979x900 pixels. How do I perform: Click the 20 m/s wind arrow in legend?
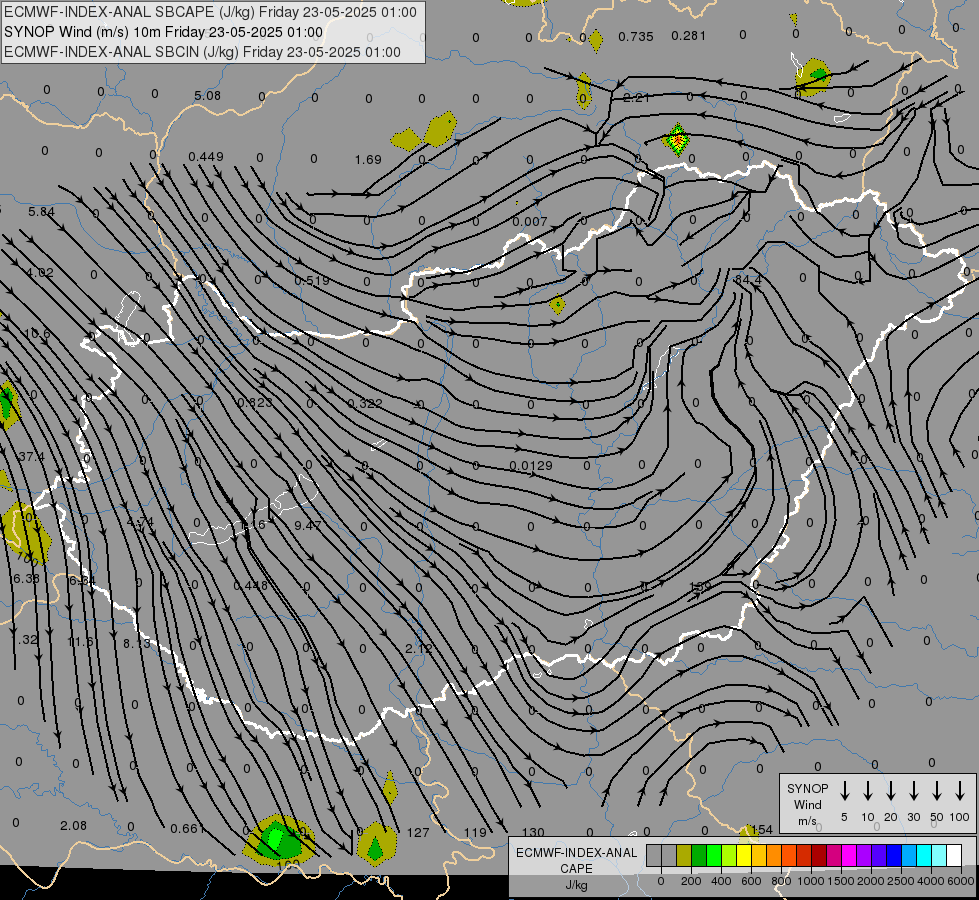[x=890, y=791]
